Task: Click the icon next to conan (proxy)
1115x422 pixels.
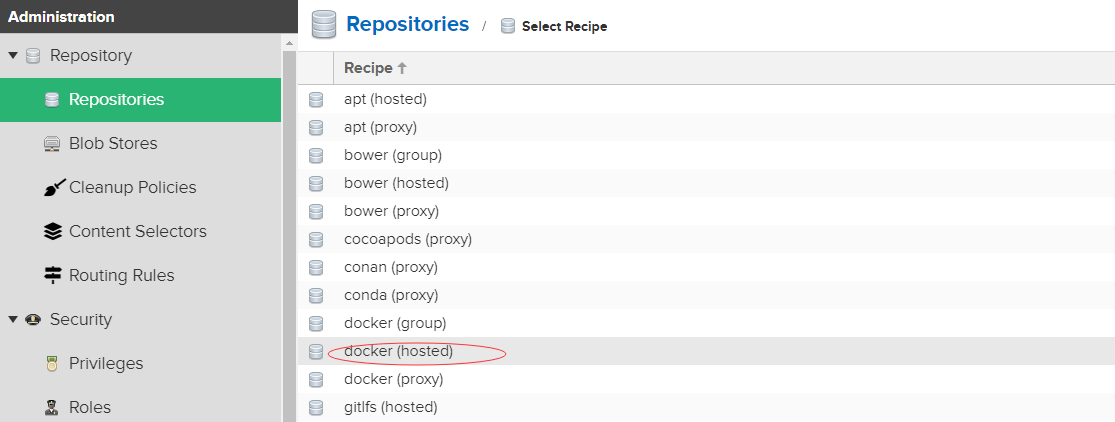Action: (x=316, y=268)
